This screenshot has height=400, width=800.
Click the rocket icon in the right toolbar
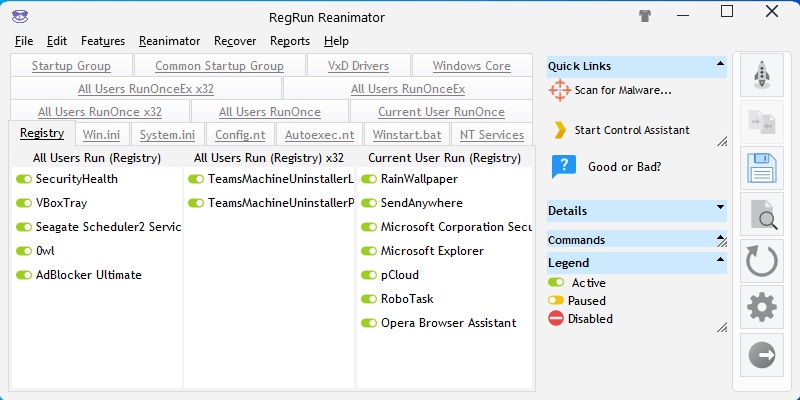point(761,76)
